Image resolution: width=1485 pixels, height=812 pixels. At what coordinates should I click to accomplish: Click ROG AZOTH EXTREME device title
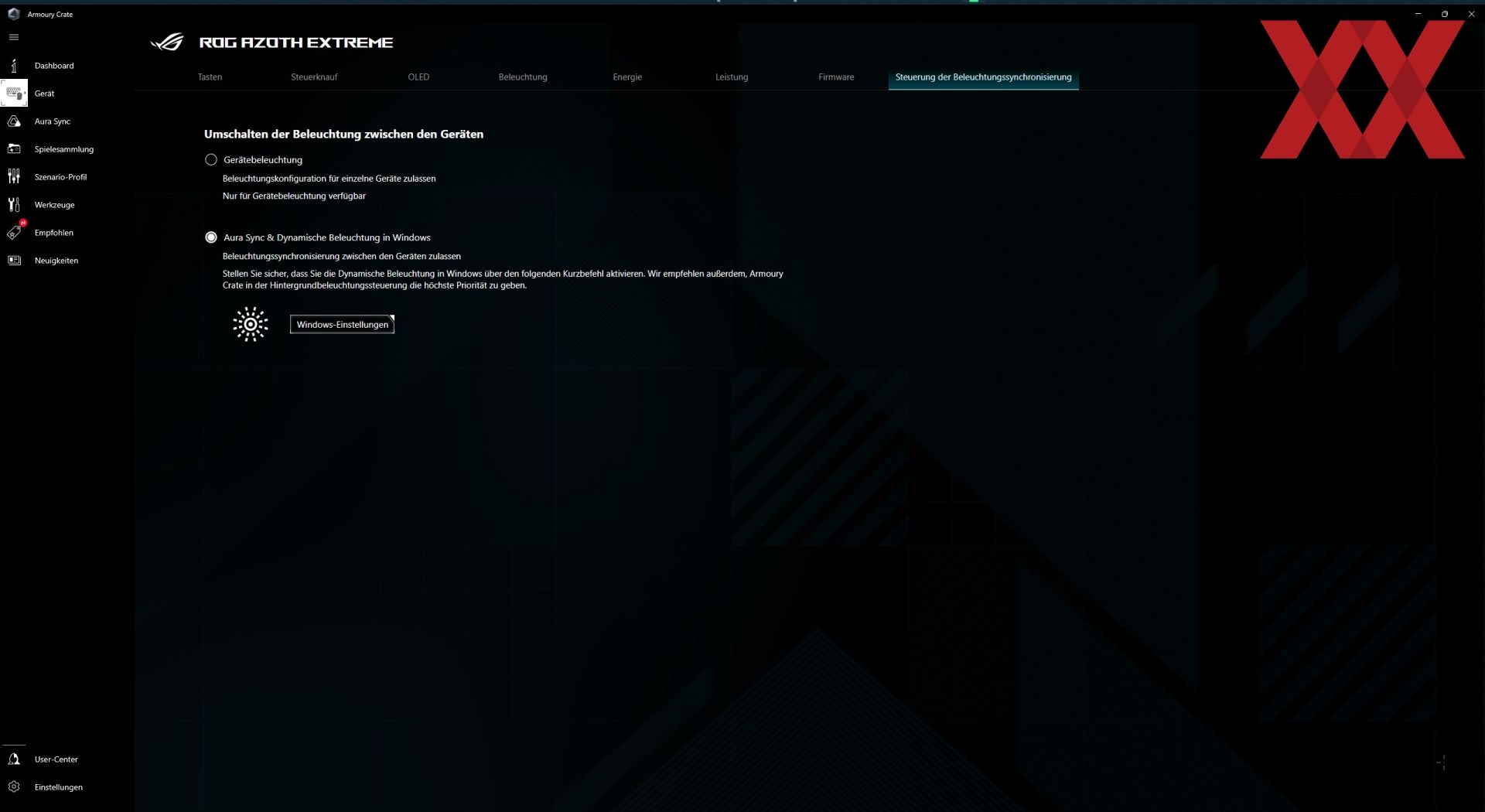(x=296, y=43)
